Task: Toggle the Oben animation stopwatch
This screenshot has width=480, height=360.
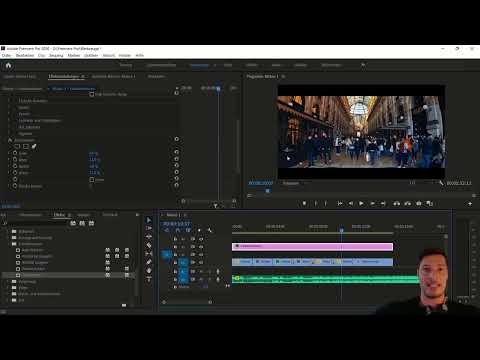Action: (15, 160)
